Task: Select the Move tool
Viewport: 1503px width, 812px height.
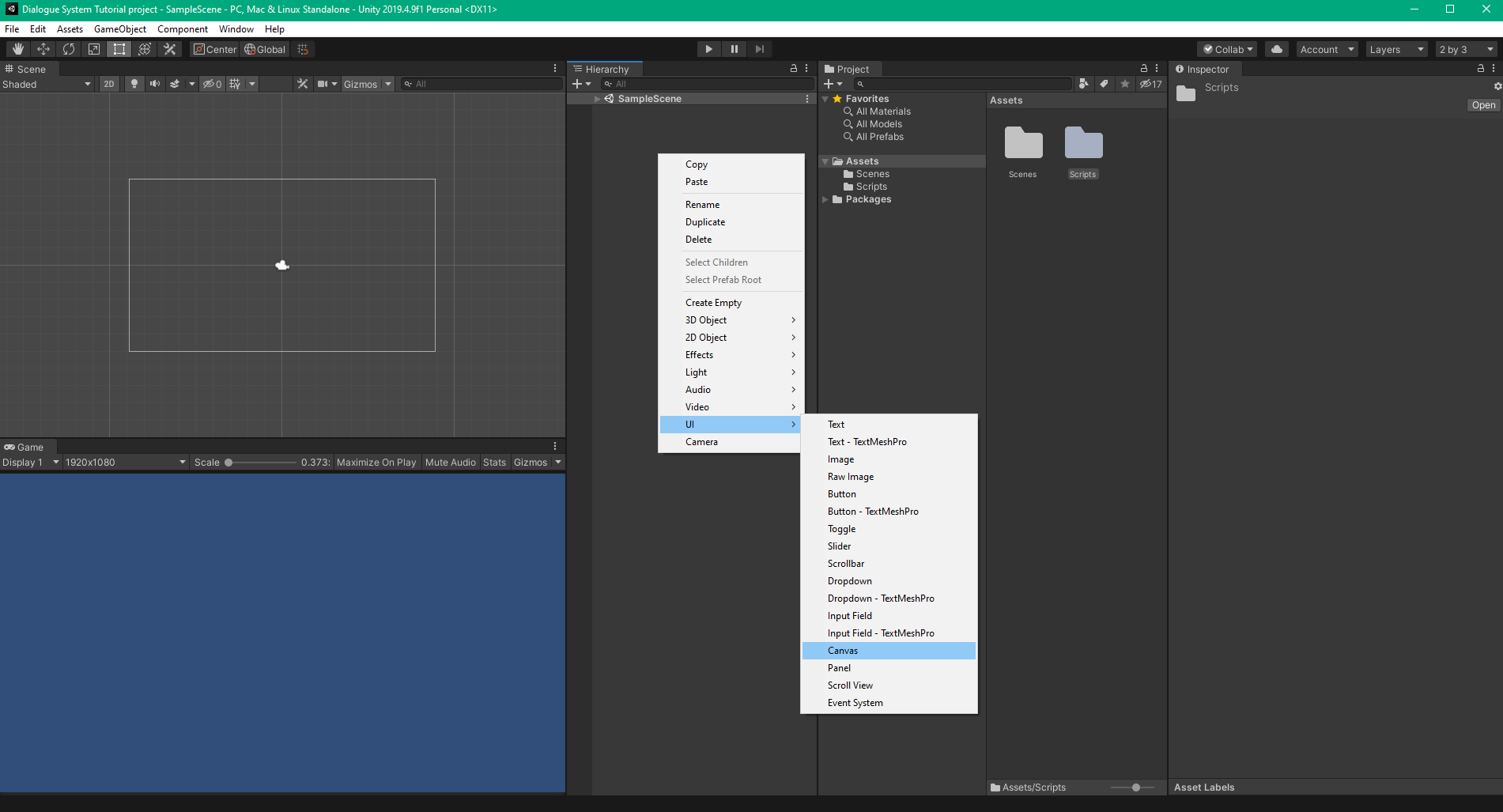Action: 43,48
